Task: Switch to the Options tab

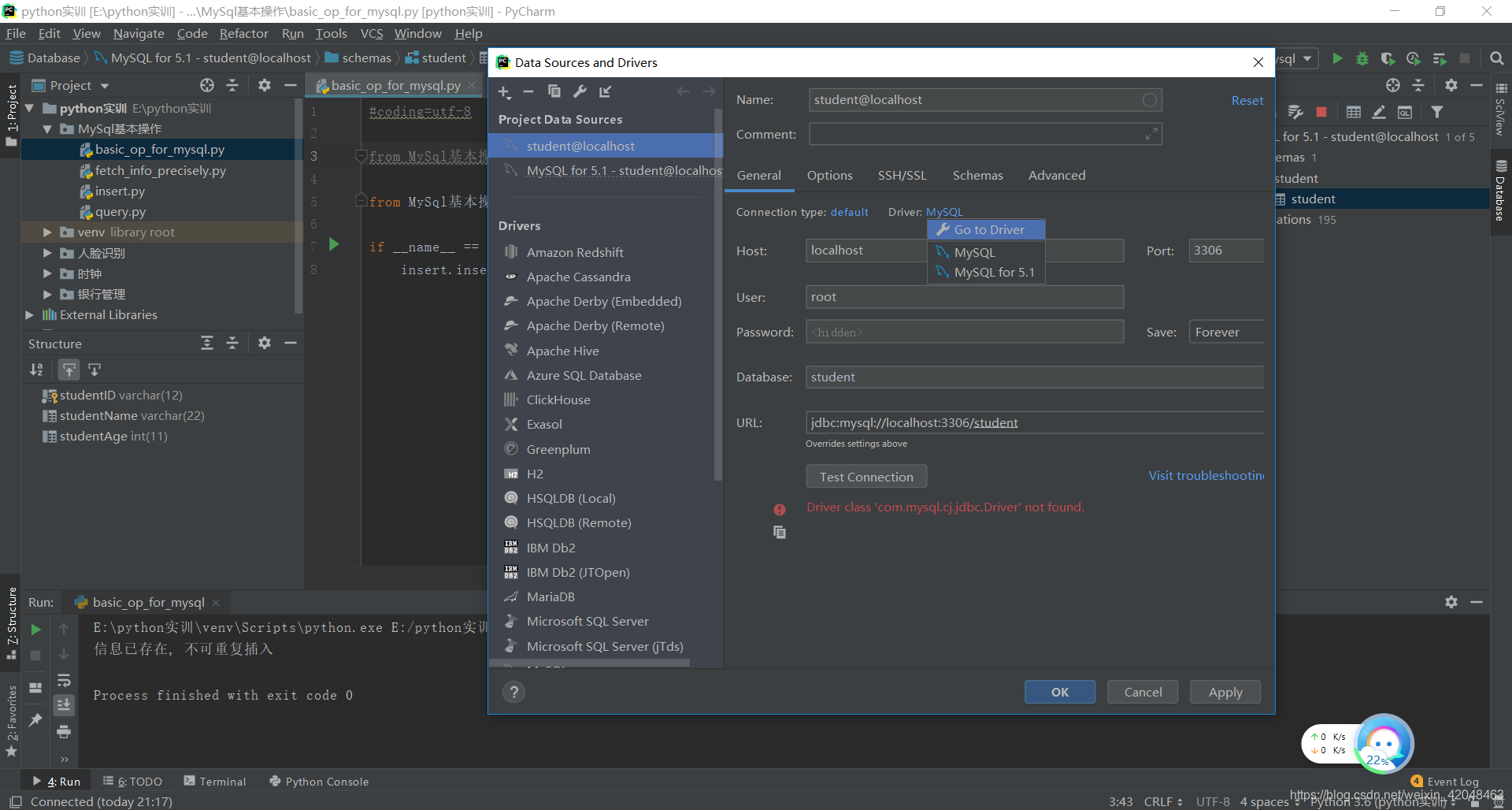Action: tap(829, 176)
